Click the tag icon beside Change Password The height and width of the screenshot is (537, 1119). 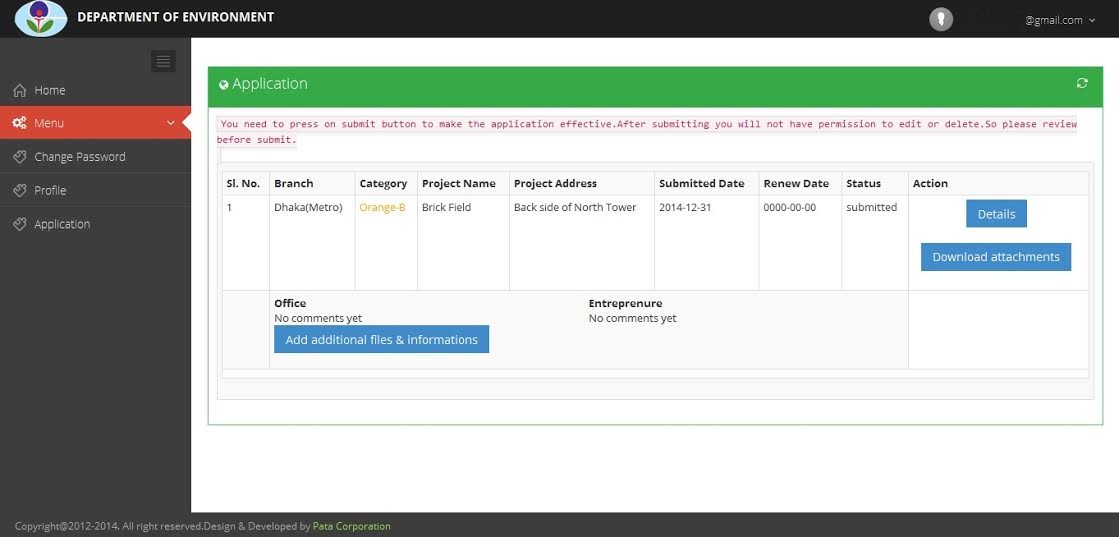tap(20, 157)
